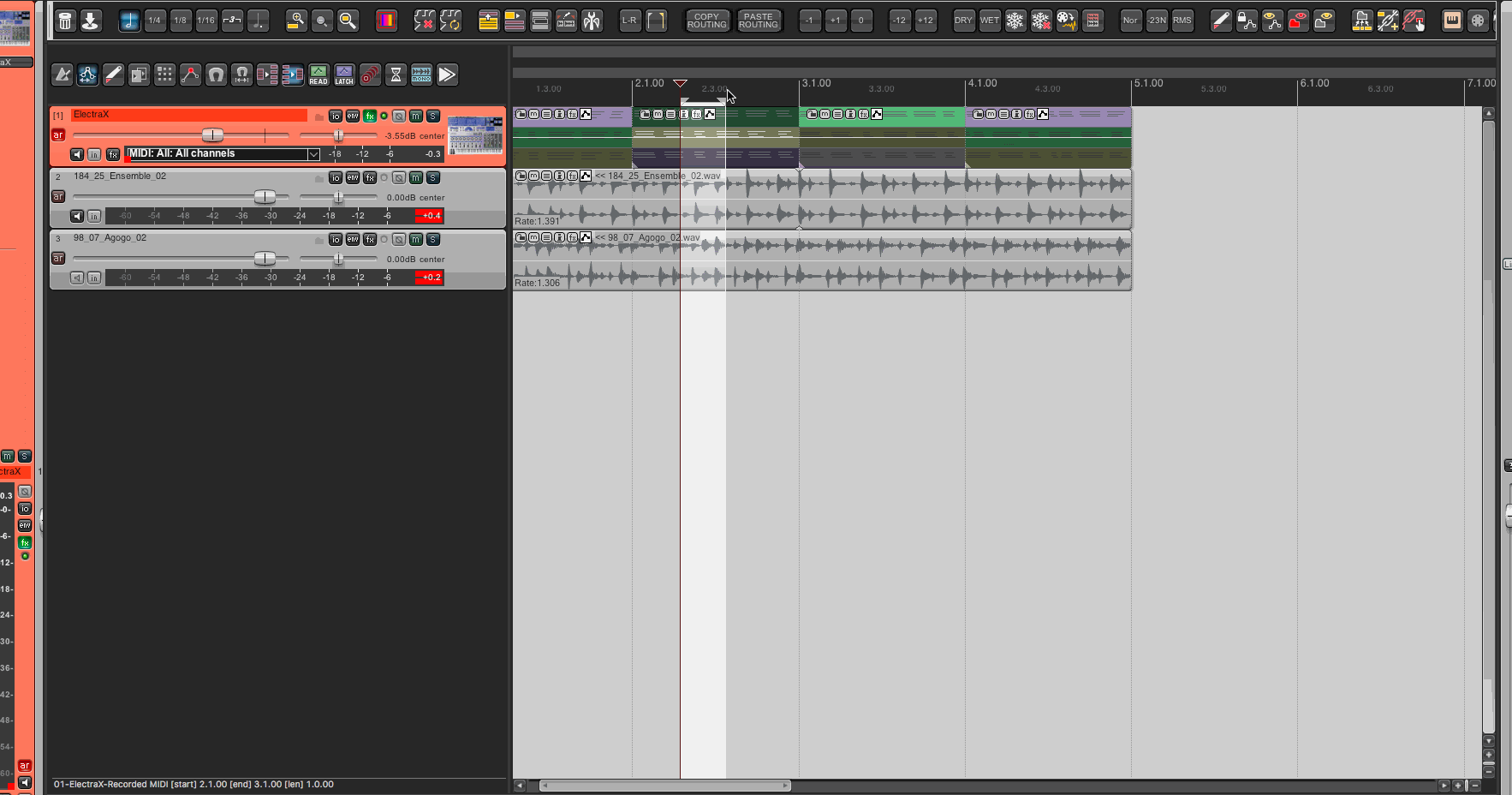Image resolution: width=1512 pixels, height=795 pixels.
Task: Mute the 184_25_Ensemble_02 track
Action: (416, 177)
